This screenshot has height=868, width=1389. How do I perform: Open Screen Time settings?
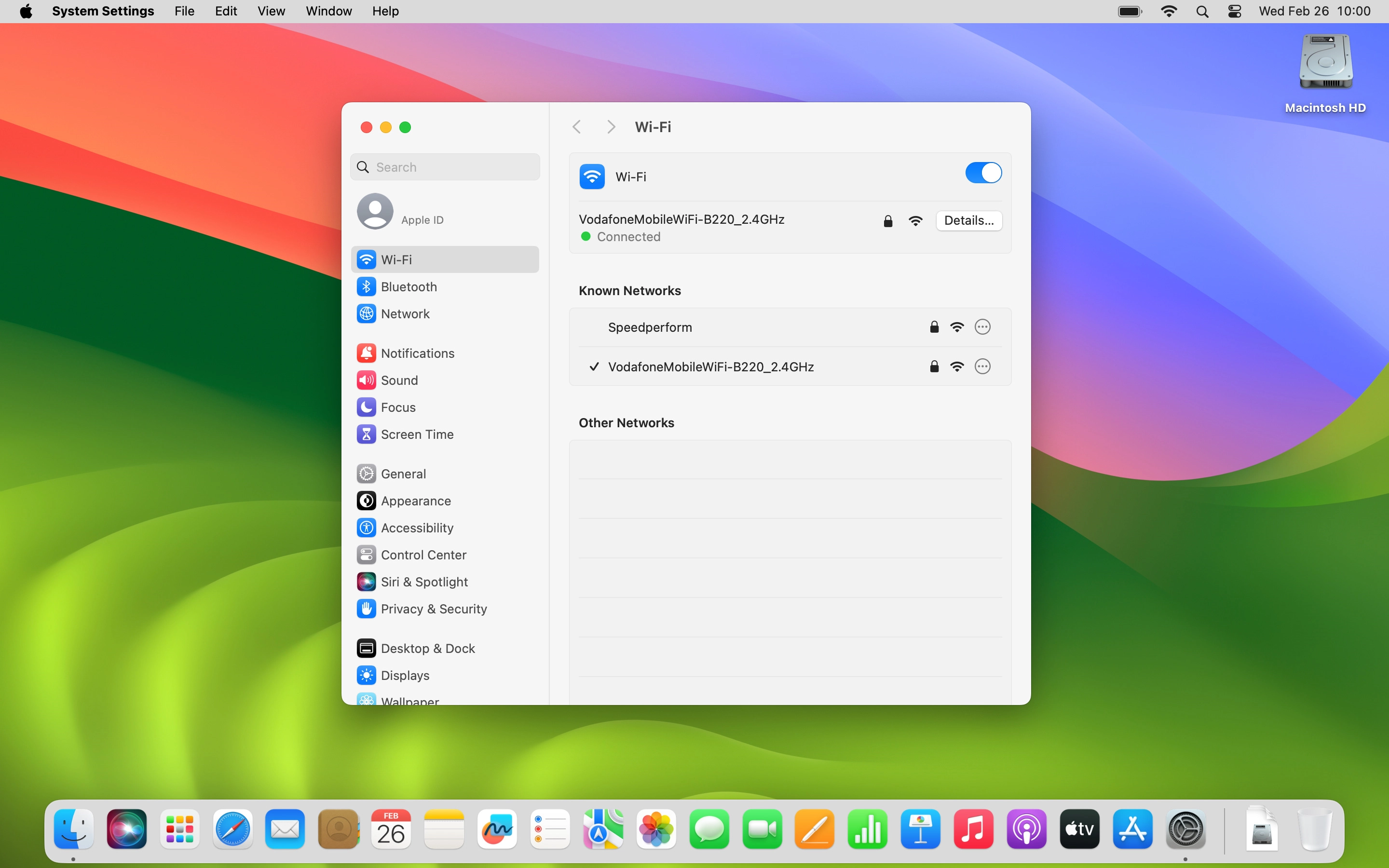417,434
